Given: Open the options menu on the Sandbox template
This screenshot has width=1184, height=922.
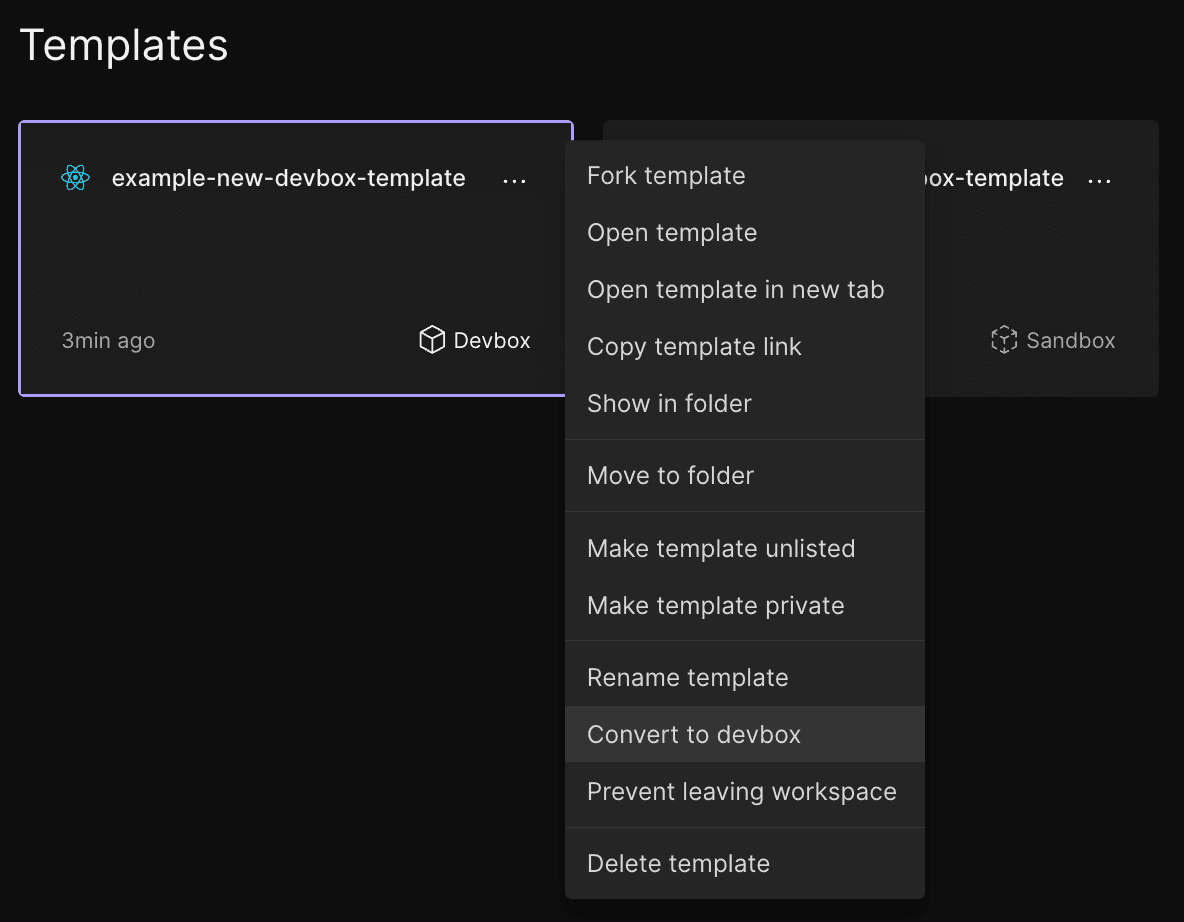Looking at the screenshot, I should [1099, 179].
